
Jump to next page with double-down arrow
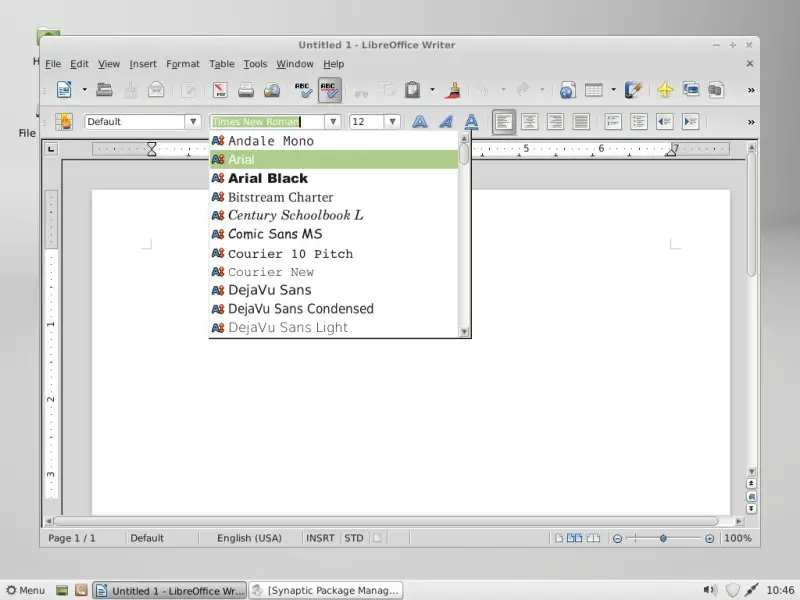[751, 509]
